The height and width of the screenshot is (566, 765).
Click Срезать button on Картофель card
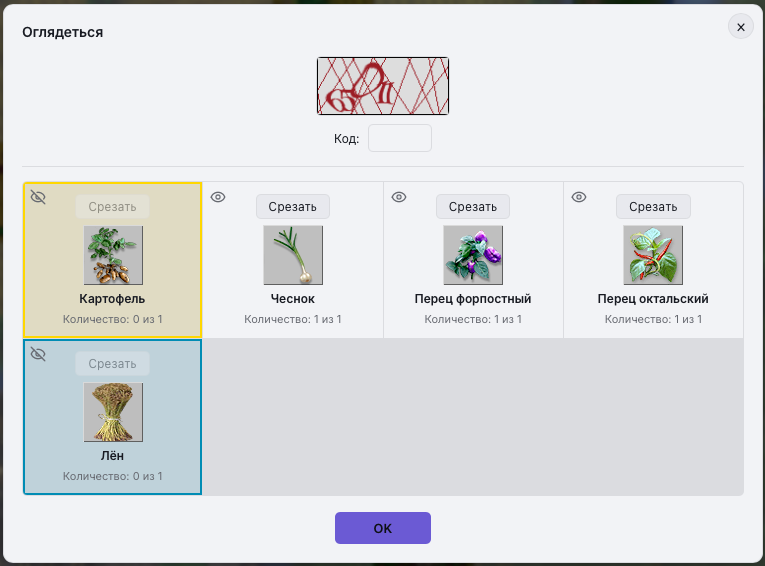(113, 207)
